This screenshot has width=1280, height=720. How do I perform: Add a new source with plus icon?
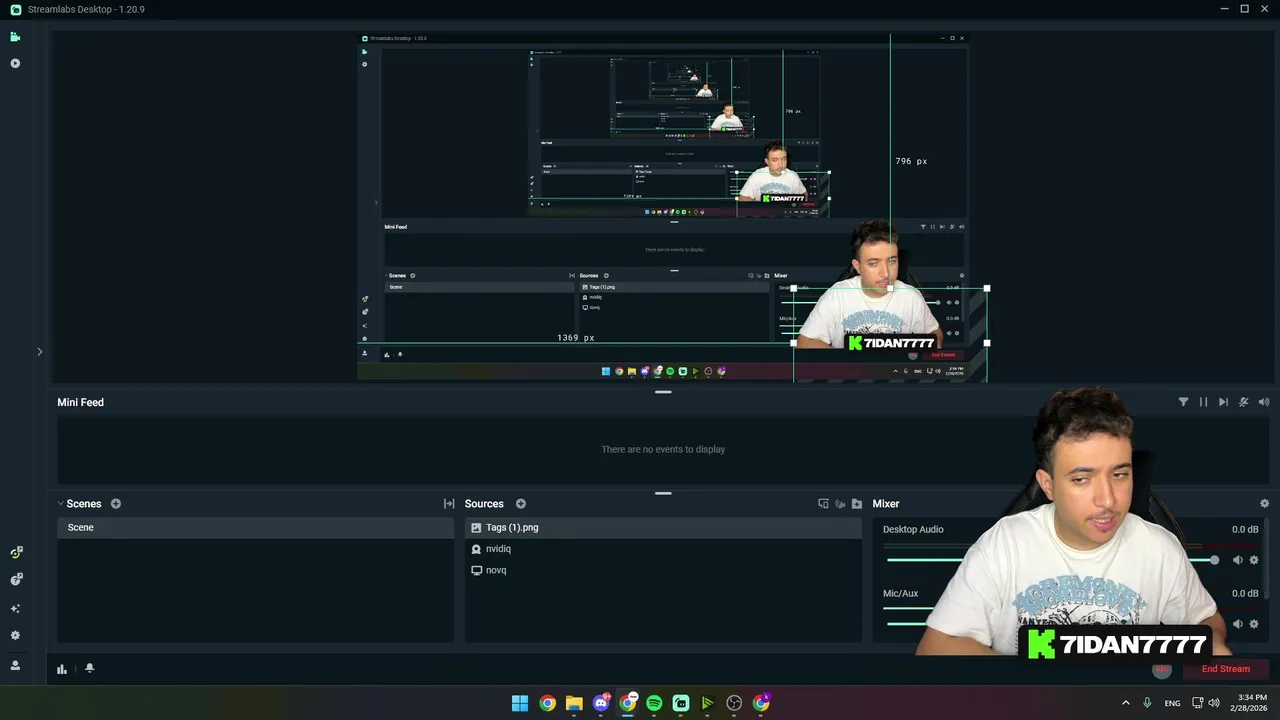pos(521,504)
